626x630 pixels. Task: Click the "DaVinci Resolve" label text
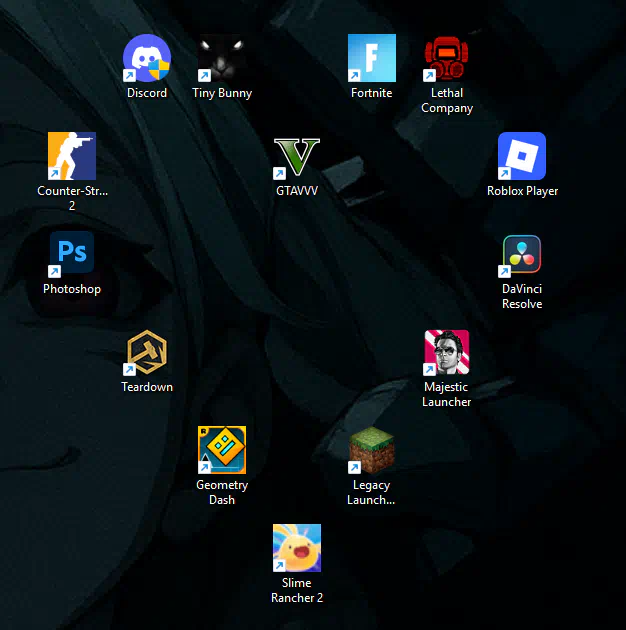[x=522, y=296]
